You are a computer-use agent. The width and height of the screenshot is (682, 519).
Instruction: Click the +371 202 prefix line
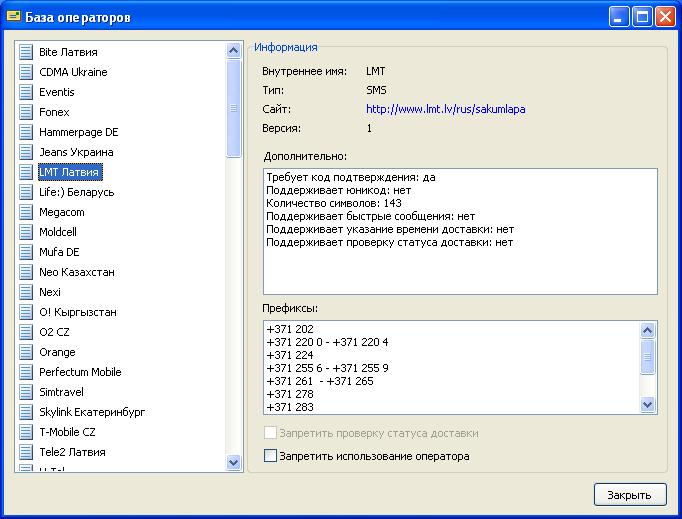coord(290,329)
